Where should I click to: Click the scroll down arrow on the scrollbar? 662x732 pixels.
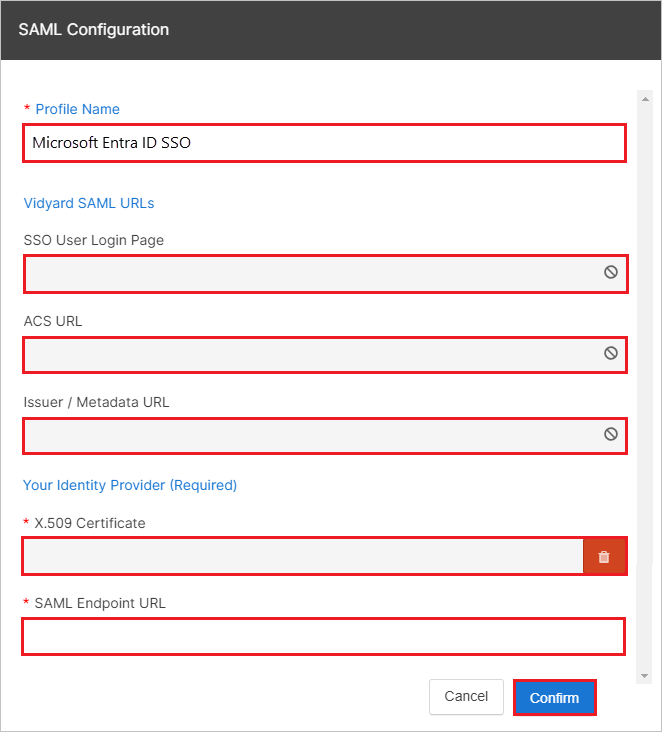point(645,676)
